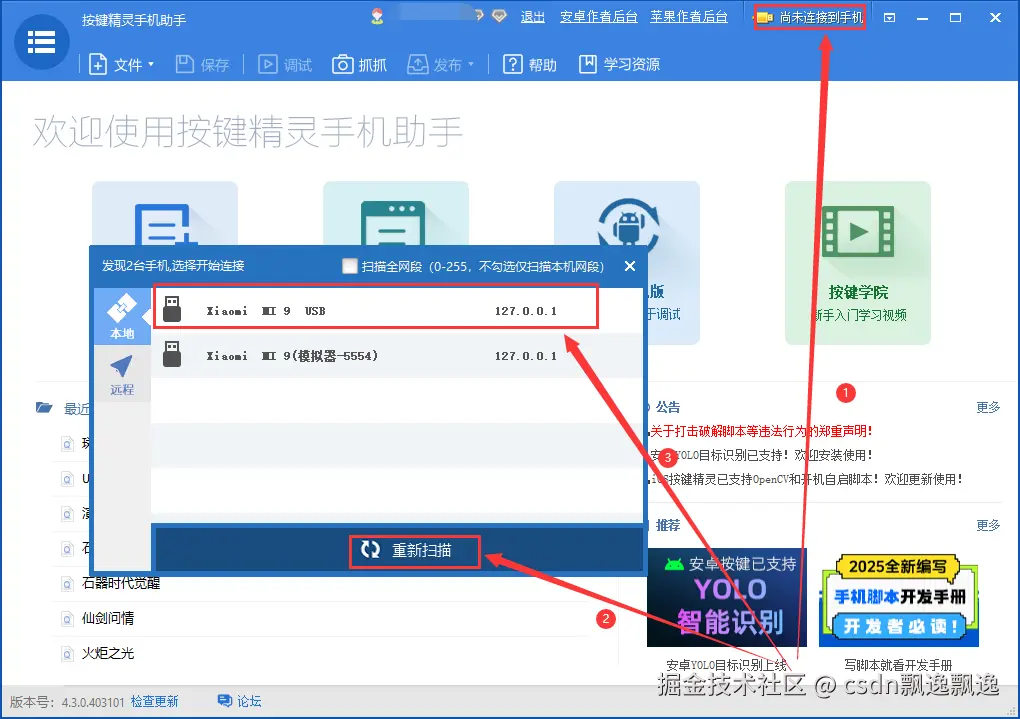Click the 重新扫描 rescan button
Screen dimensions: 1020x719
pos(415,551)
